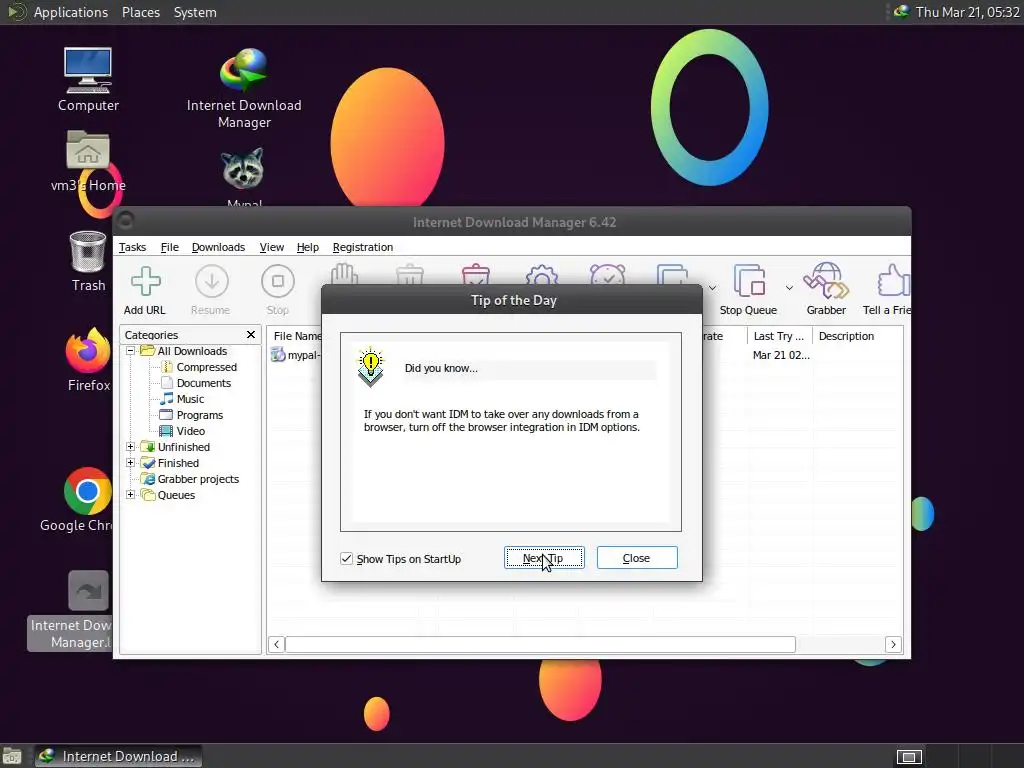Click the clock date in top panel
Screen dimensions: 1024x768
coord(967,12)
